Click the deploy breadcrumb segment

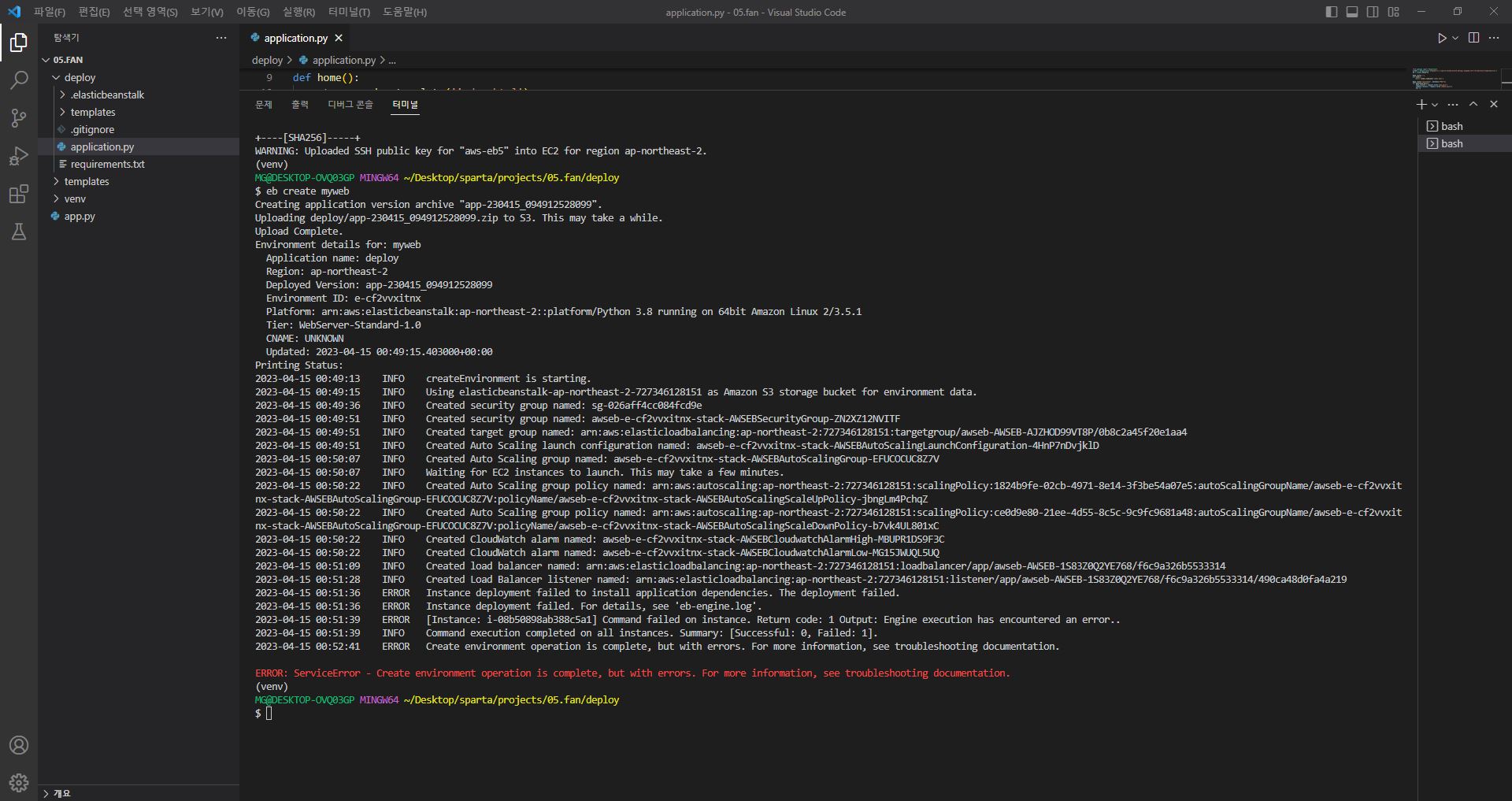pos(267,60)
